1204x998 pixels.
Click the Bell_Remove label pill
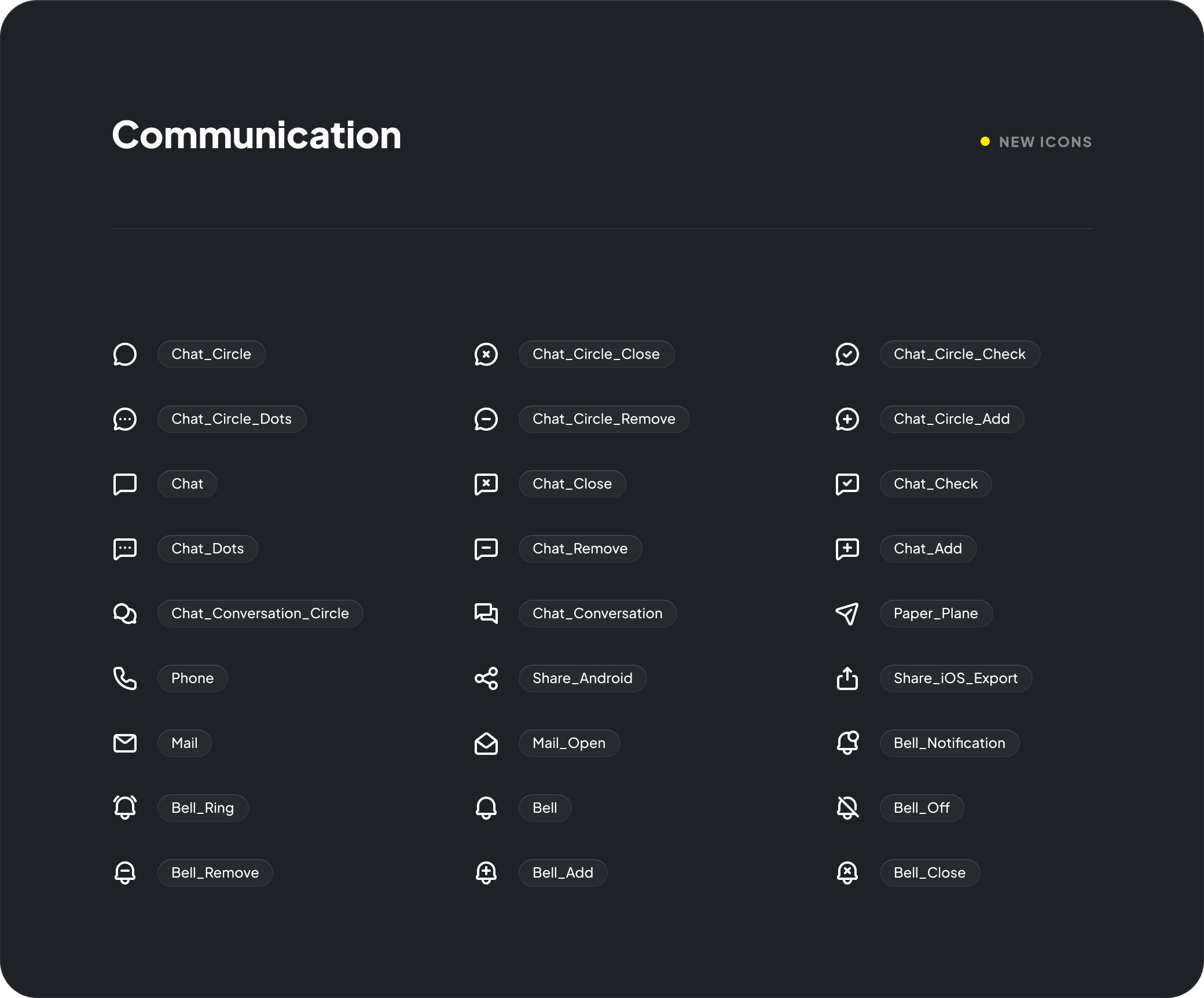[215, 873]
